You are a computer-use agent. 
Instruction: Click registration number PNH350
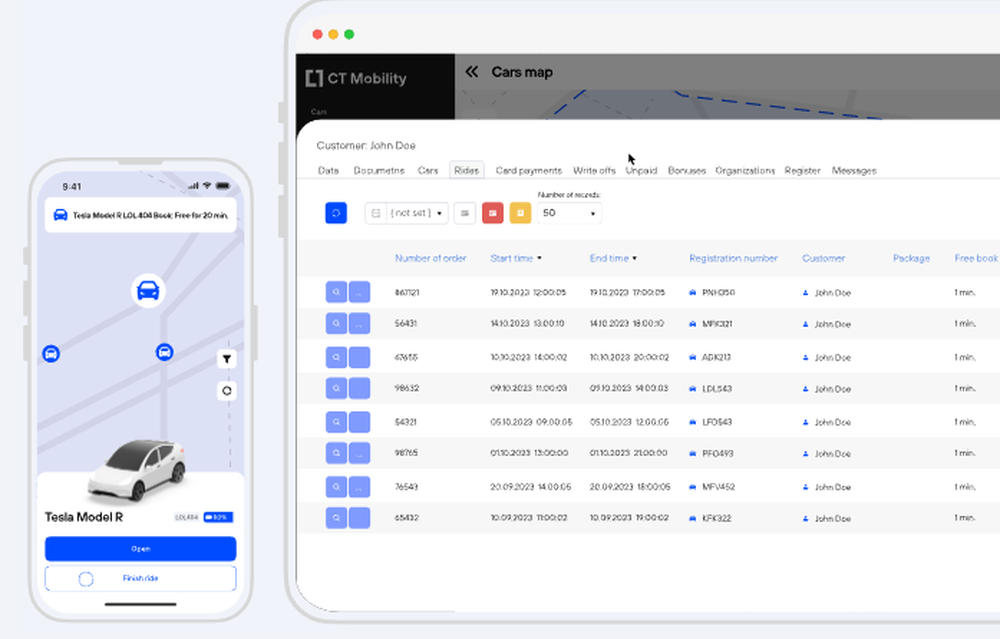click(x=718, y=293)
